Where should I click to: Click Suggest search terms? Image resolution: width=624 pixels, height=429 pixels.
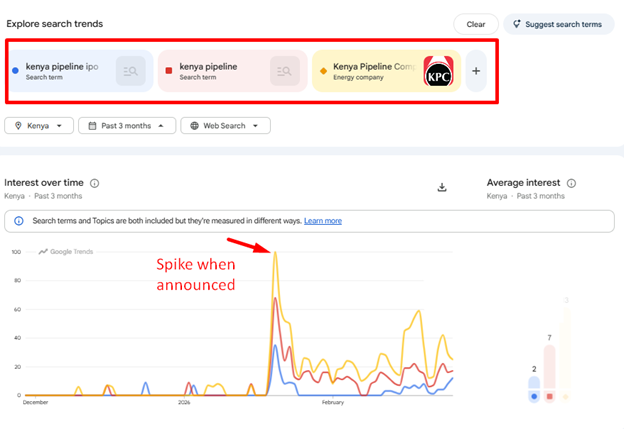point(559,24)
